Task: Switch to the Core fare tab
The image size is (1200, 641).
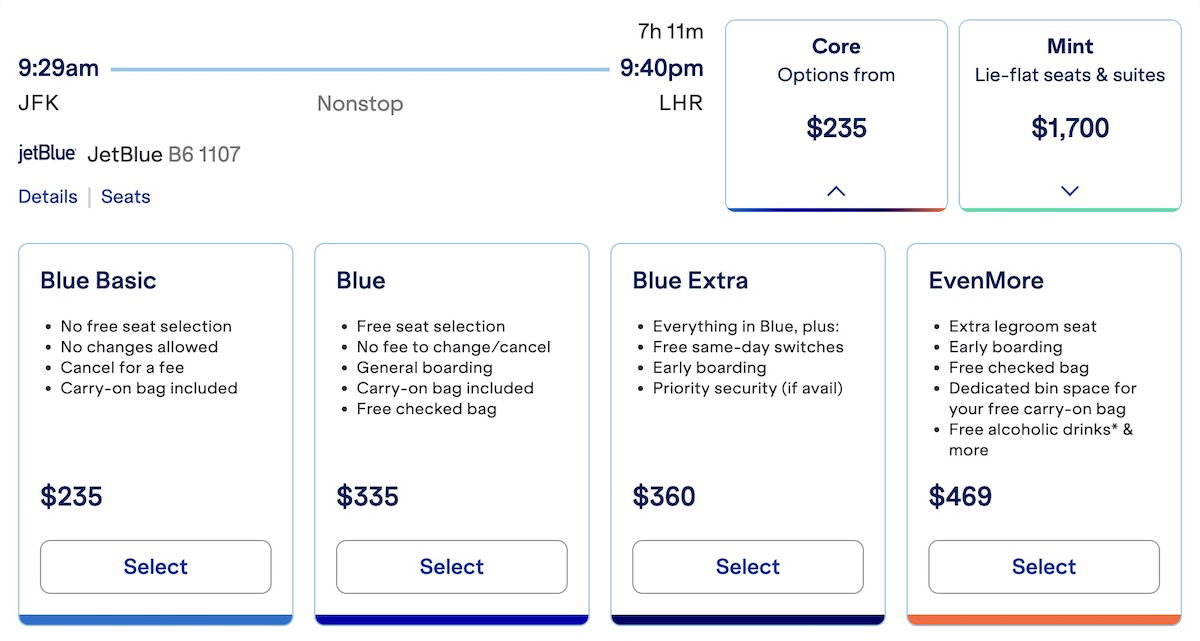Action: click(x=836, y=60)
